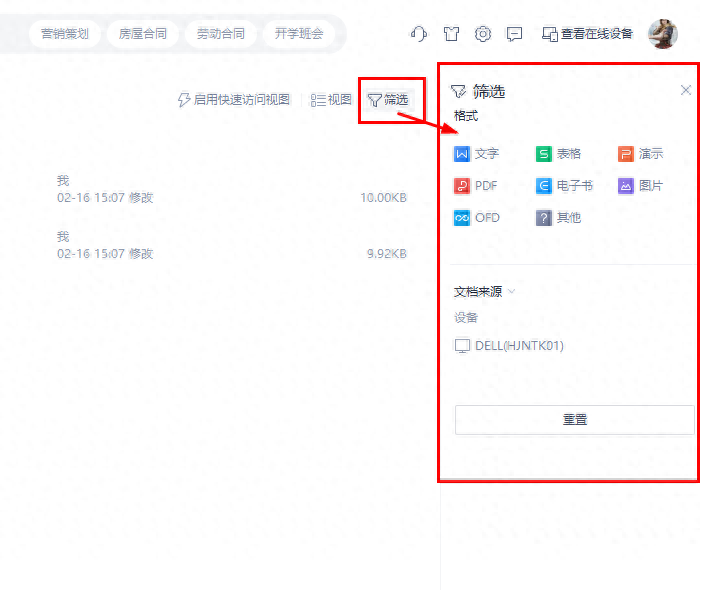Enable 启用快速访问视图
Viewport: 701px width, 590px height.
[234, 100]
